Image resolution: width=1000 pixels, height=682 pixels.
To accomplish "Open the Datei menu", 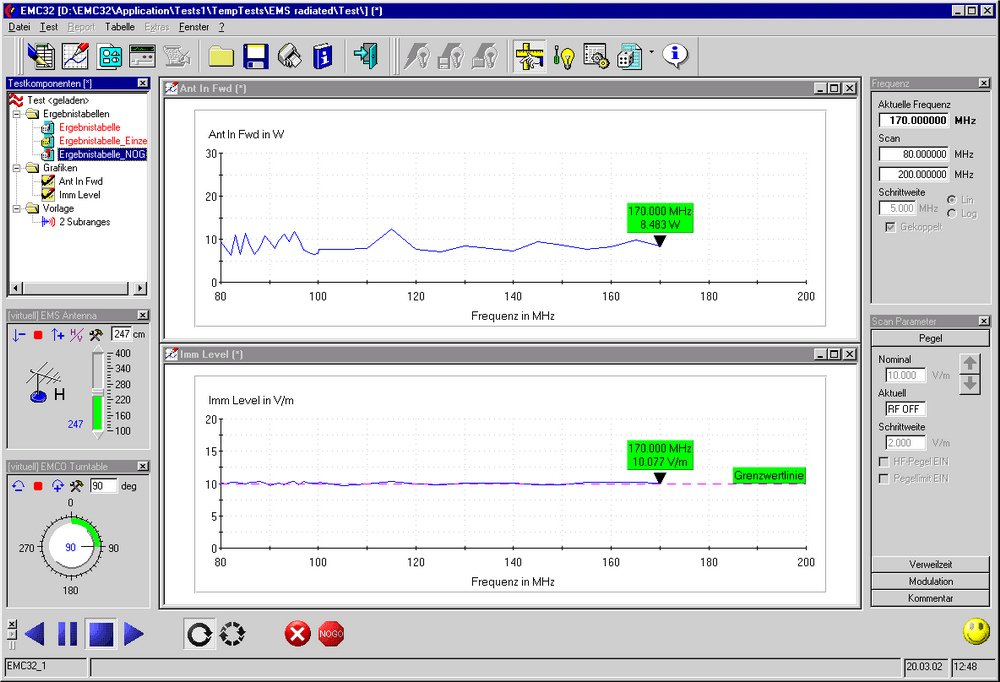I will click(18, 26).
